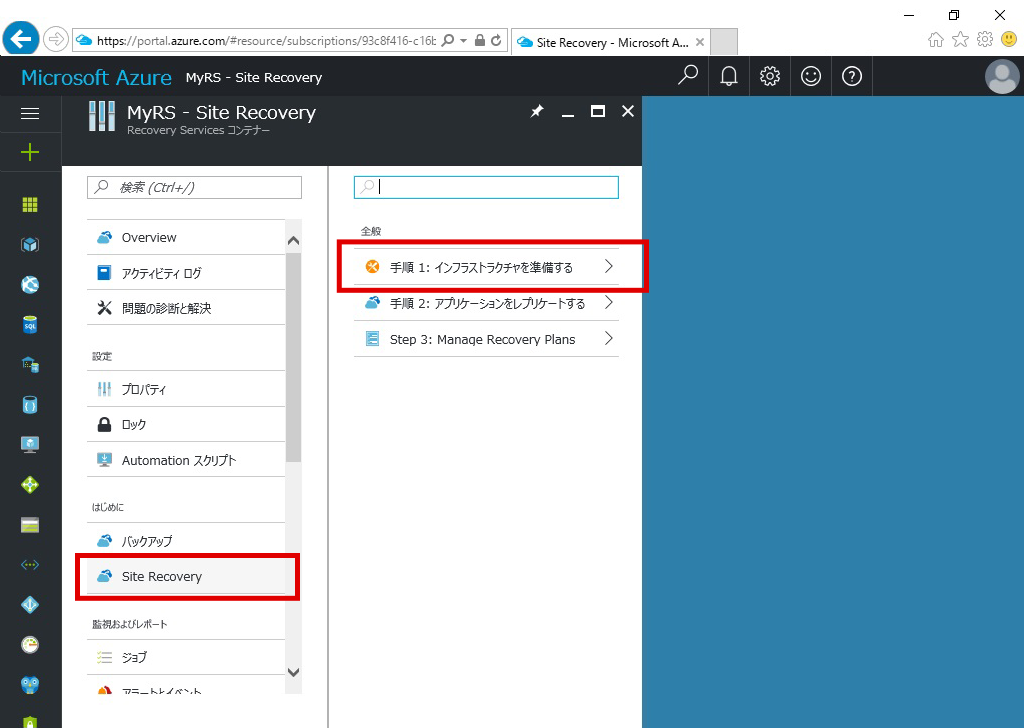This screenshot has width=1024, height=728.
Task: Open Load balancers green diamond icon
Action: tap(30, 484)
